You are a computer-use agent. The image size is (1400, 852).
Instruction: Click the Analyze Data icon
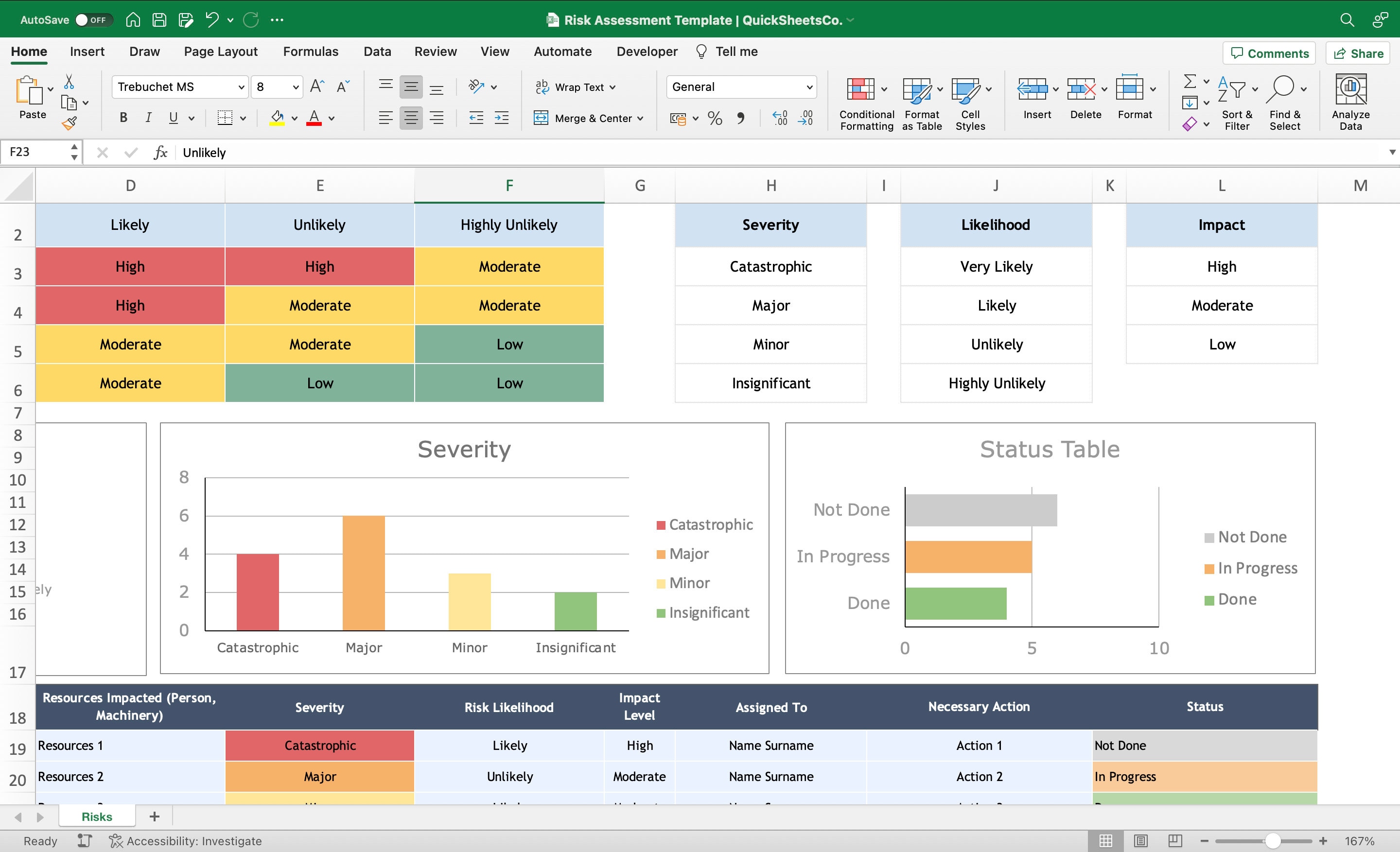click(1350, 89)
